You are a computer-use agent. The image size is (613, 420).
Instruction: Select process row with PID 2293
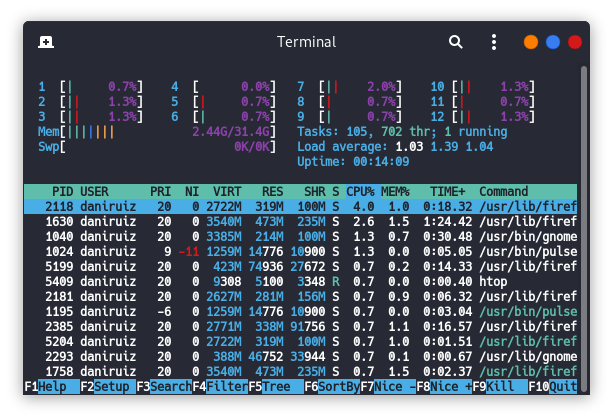click(x=300, y=357)
